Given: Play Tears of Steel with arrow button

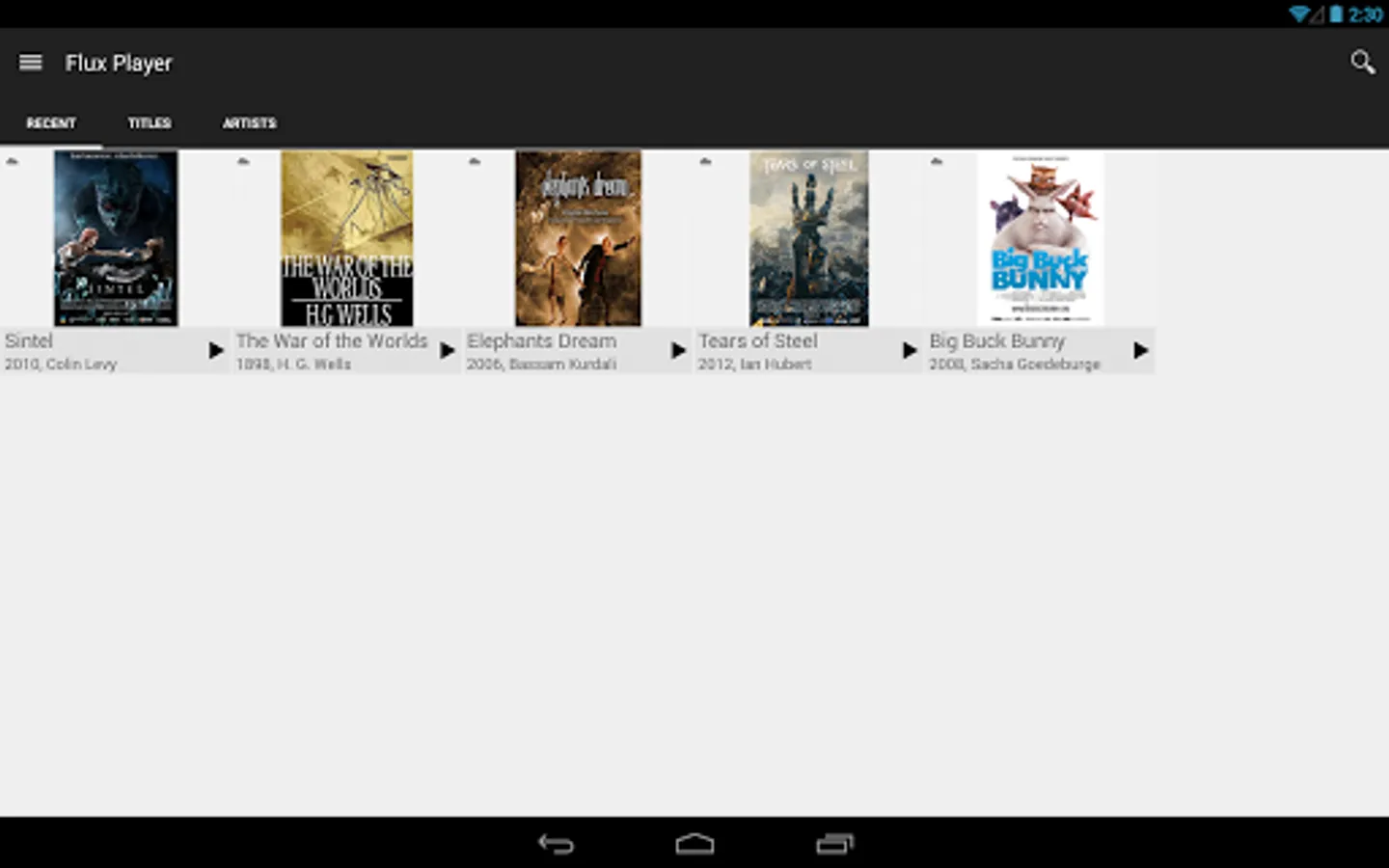Looking at the screenshot, I should [x=910, y=350].
